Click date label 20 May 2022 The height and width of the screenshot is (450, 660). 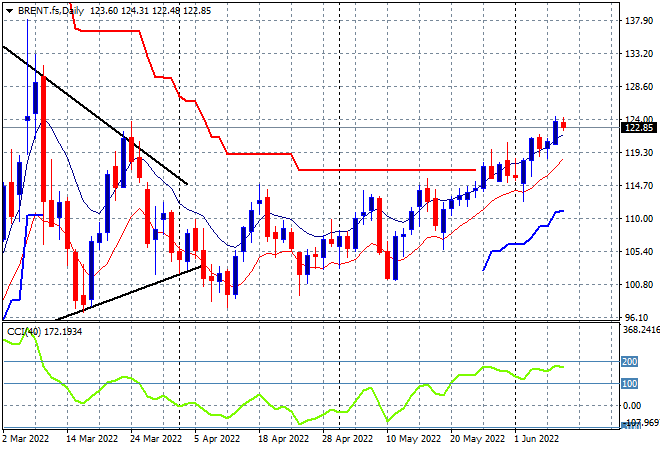(x=478, y=439)
